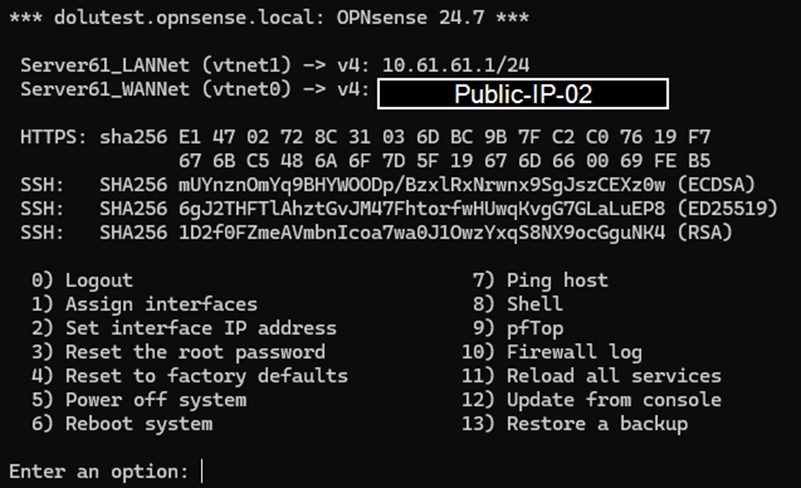Viewport: 801px width, 488px height.
Task: Click the RSA SSH fingerprint line
Action: [376, 233]
